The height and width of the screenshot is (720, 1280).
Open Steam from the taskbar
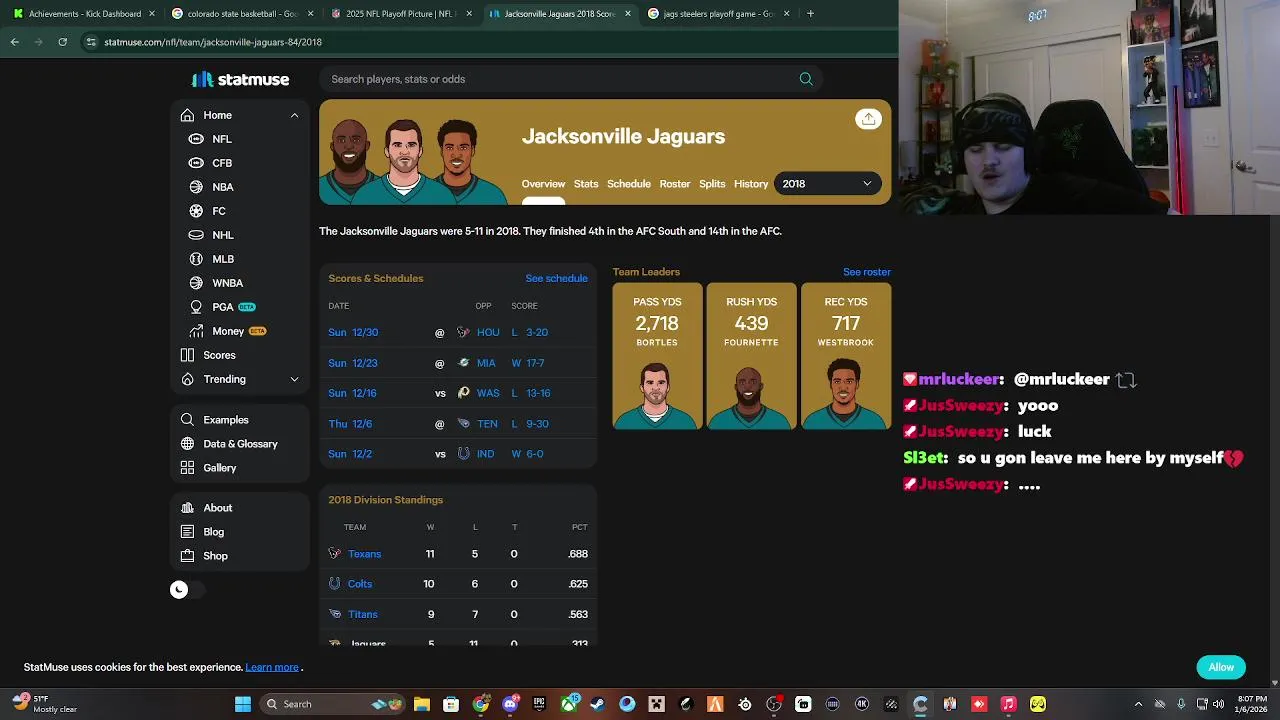(x=597, y=704)
